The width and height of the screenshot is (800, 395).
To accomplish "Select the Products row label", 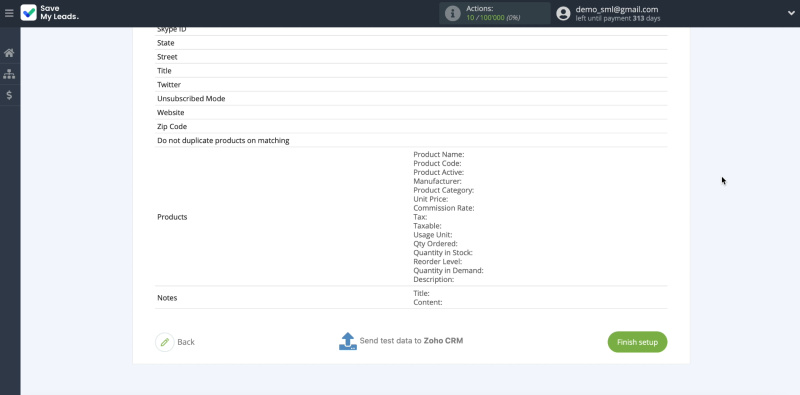I will pyautogui.click(x=172, y=217).
